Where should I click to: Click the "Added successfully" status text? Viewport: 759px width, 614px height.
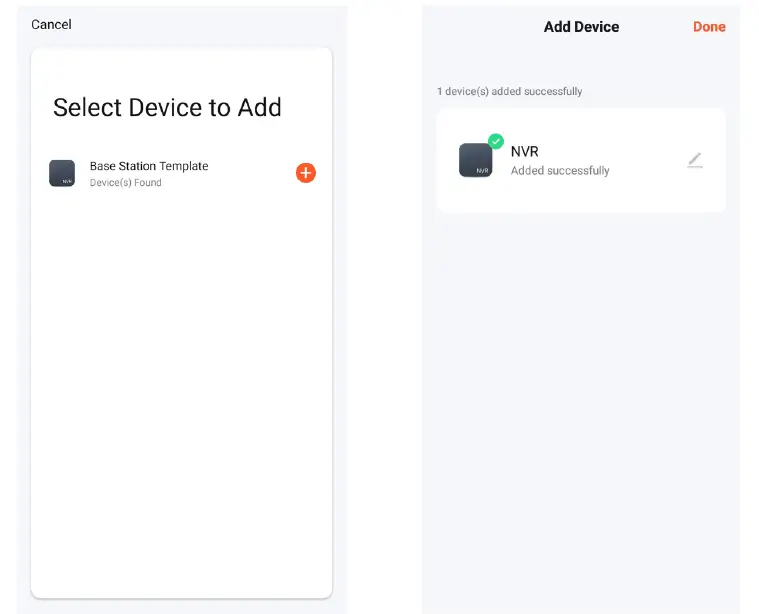click(x=560, y=171)
